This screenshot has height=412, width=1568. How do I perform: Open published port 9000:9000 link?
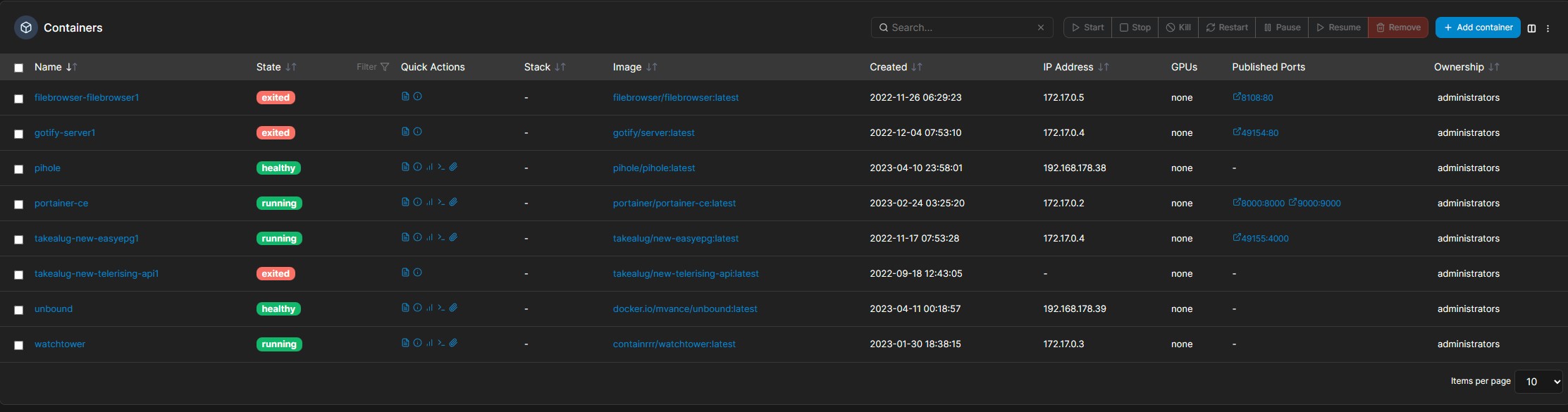point(1315,203)
